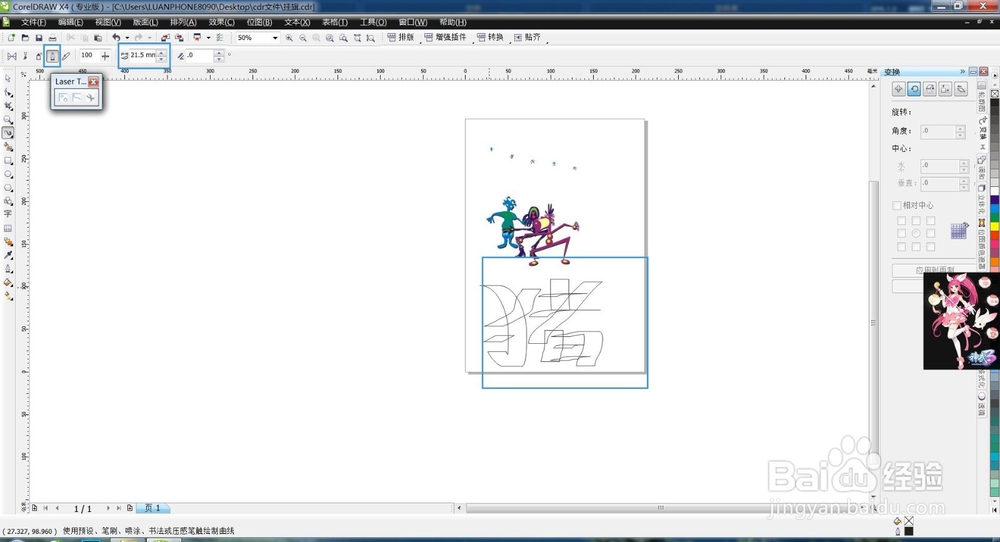Open the zoom level 50% dropdown
This screenshot has height=542, width=1000.
point(275,38)
